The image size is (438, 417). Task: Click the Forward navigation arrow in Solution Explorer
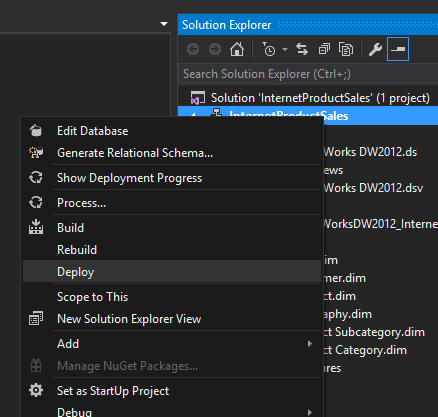point(215,49)
